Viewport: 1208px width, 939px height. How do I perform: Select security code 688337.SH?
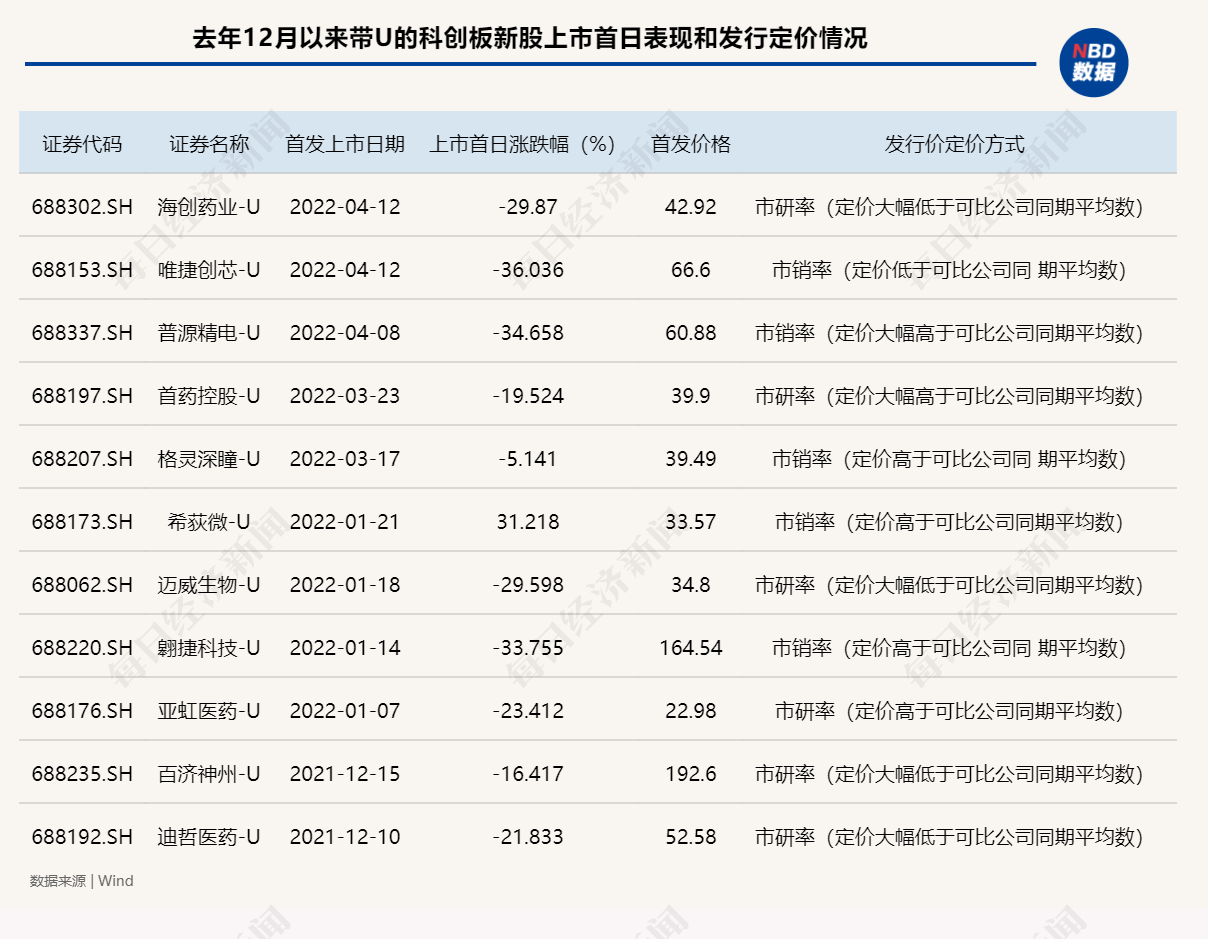(82, 333)
